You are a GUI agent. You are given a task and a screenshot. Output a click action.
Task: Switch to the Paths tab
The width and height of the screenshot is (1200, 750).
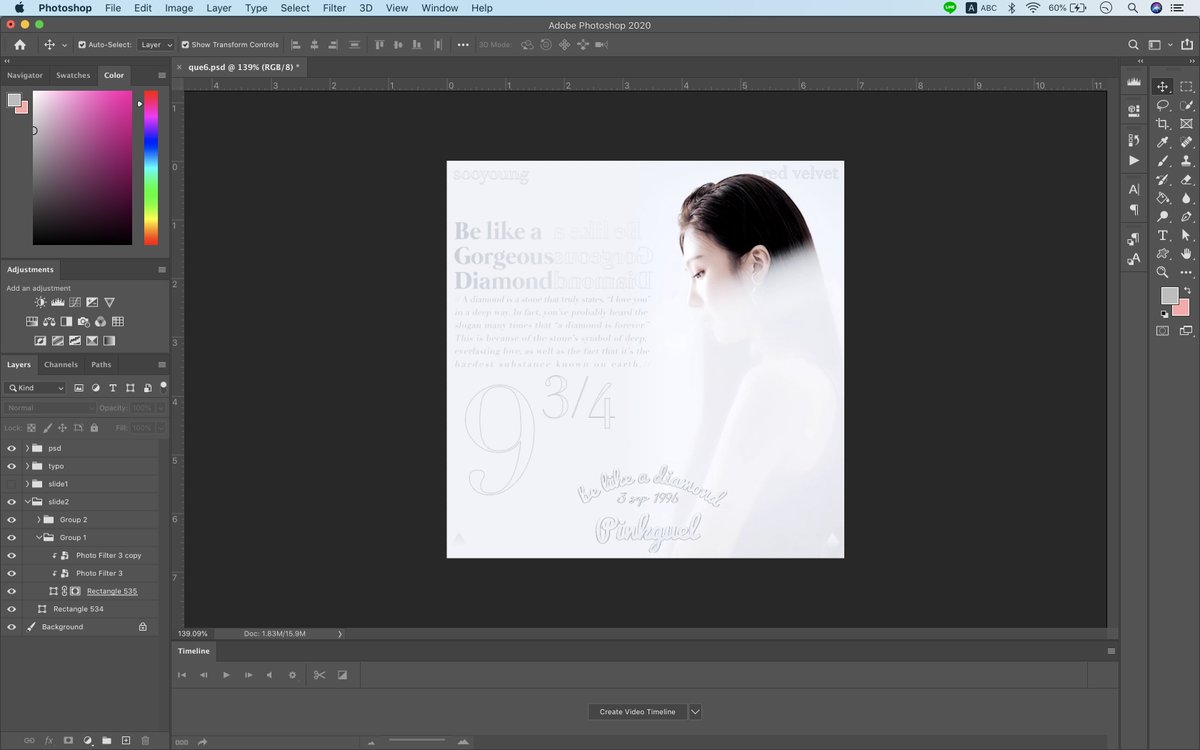tap(101, 365)
